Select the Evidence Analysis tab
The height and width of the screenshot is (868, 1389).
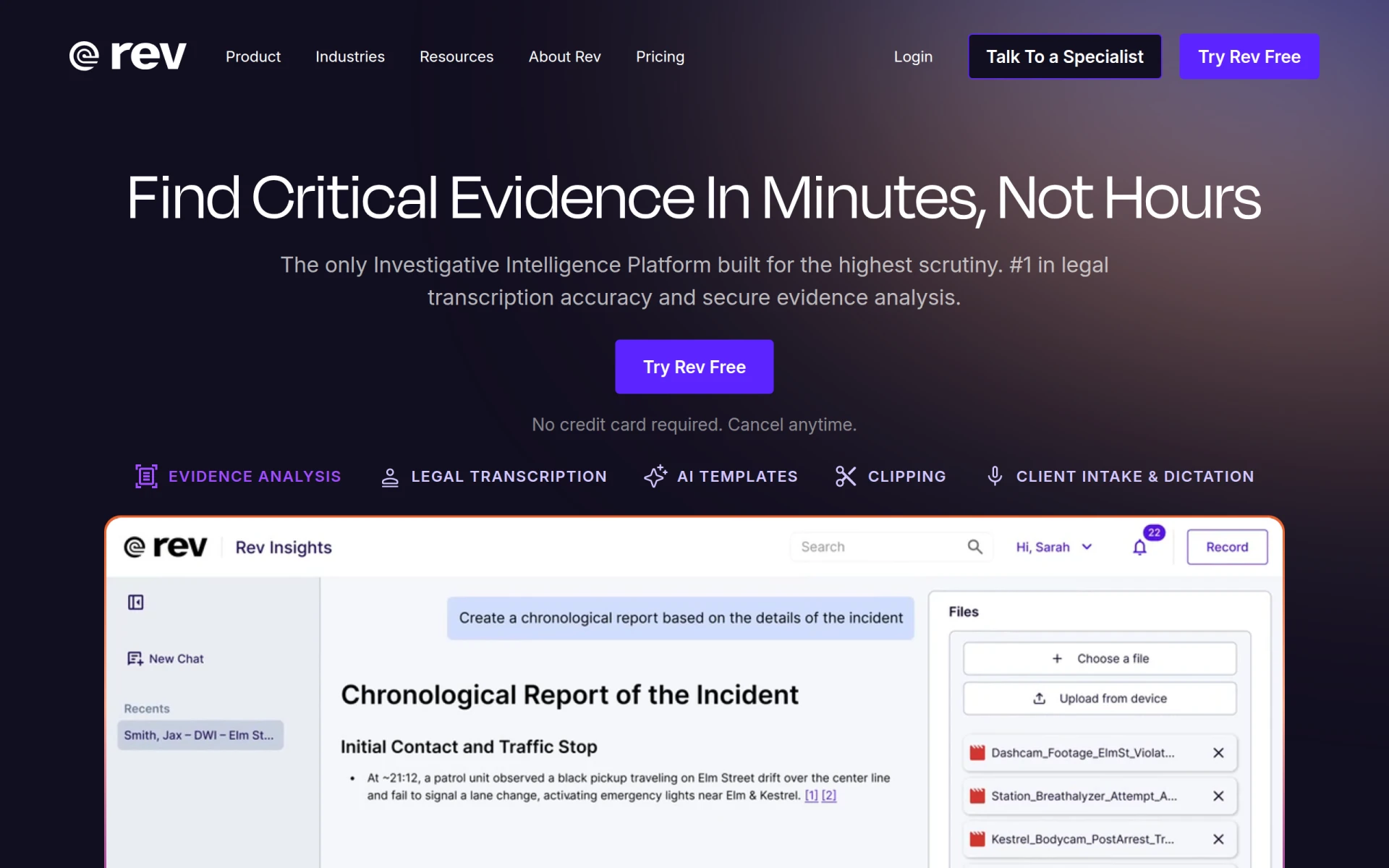pyautogui.click(x=238, y=477)
